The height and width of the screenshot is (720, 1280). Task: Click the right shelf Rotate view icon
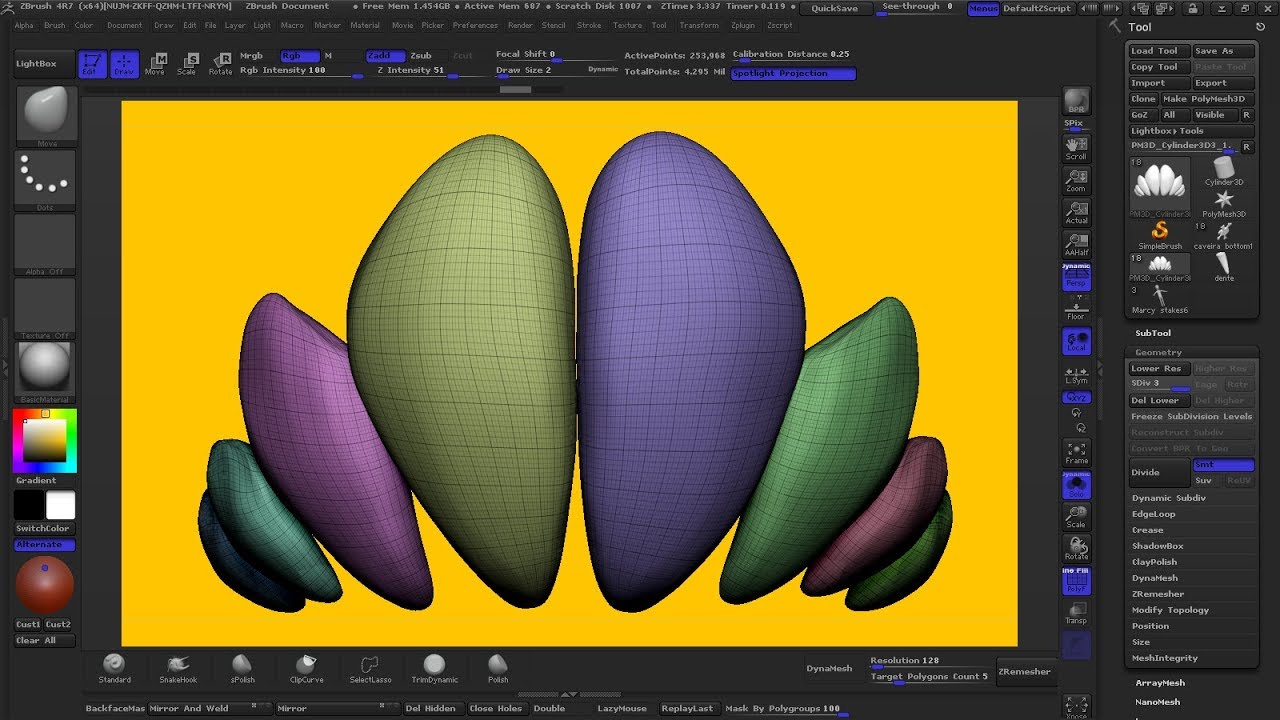[1076, 548]
